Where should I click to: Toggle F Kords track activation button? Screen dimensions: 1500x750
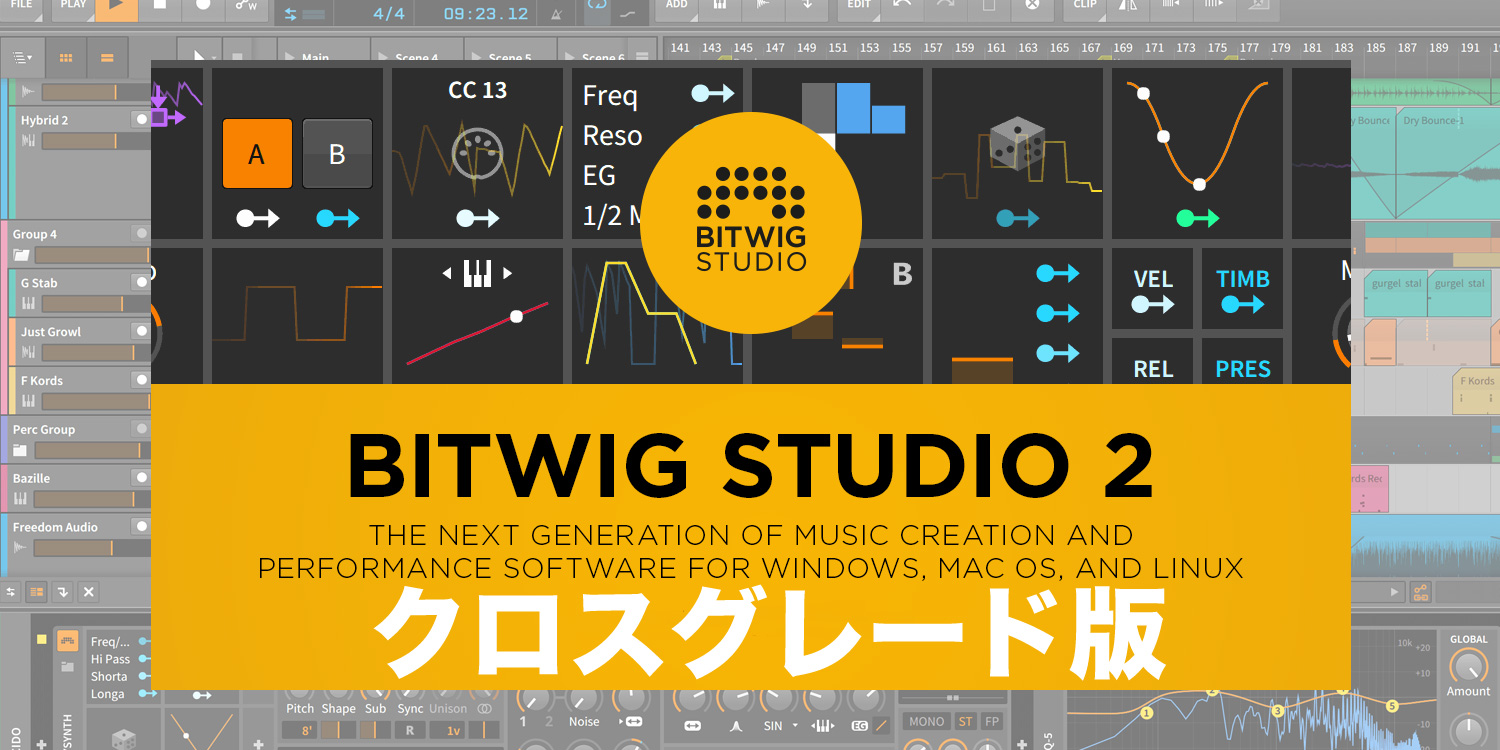pos(141,380)
